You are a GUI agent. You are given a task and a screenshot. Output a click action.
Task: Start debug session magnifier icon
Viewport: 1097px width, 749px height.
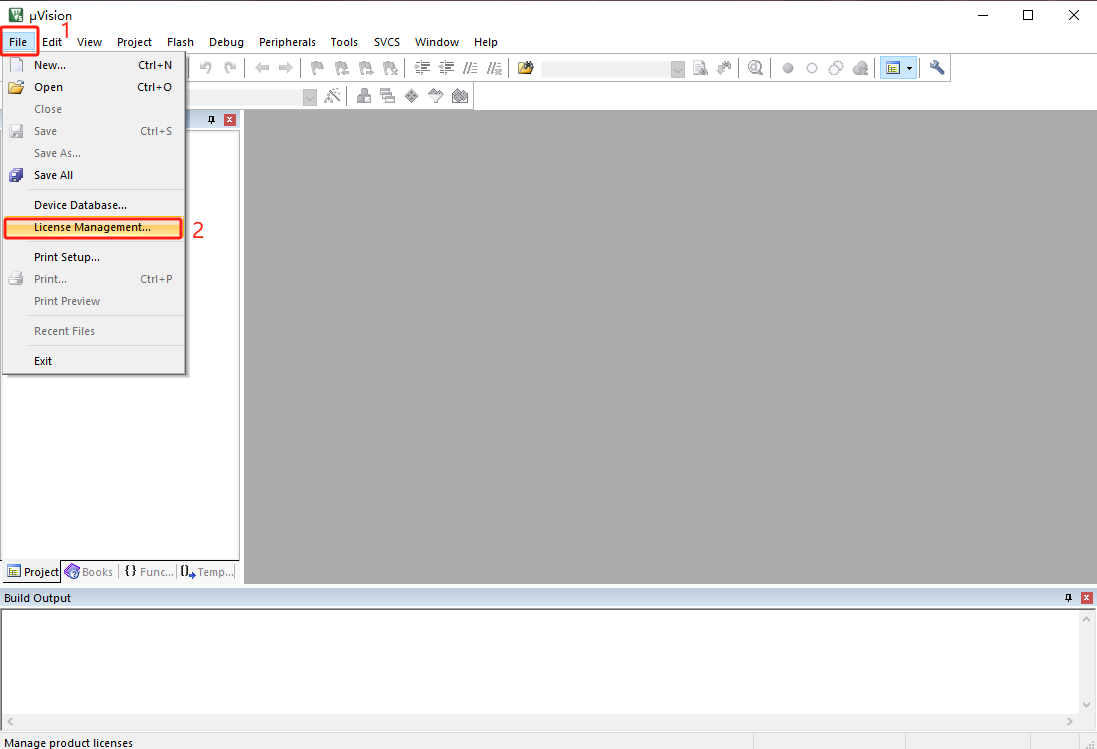pyautogui.click(x=755, y=68)
